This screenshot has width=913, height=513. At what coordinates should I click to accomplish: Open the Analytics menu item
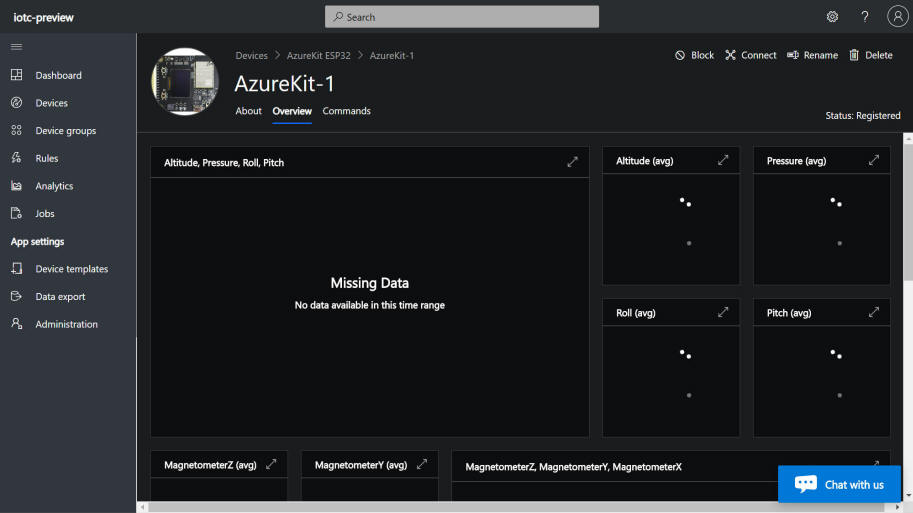click(54, 186)
